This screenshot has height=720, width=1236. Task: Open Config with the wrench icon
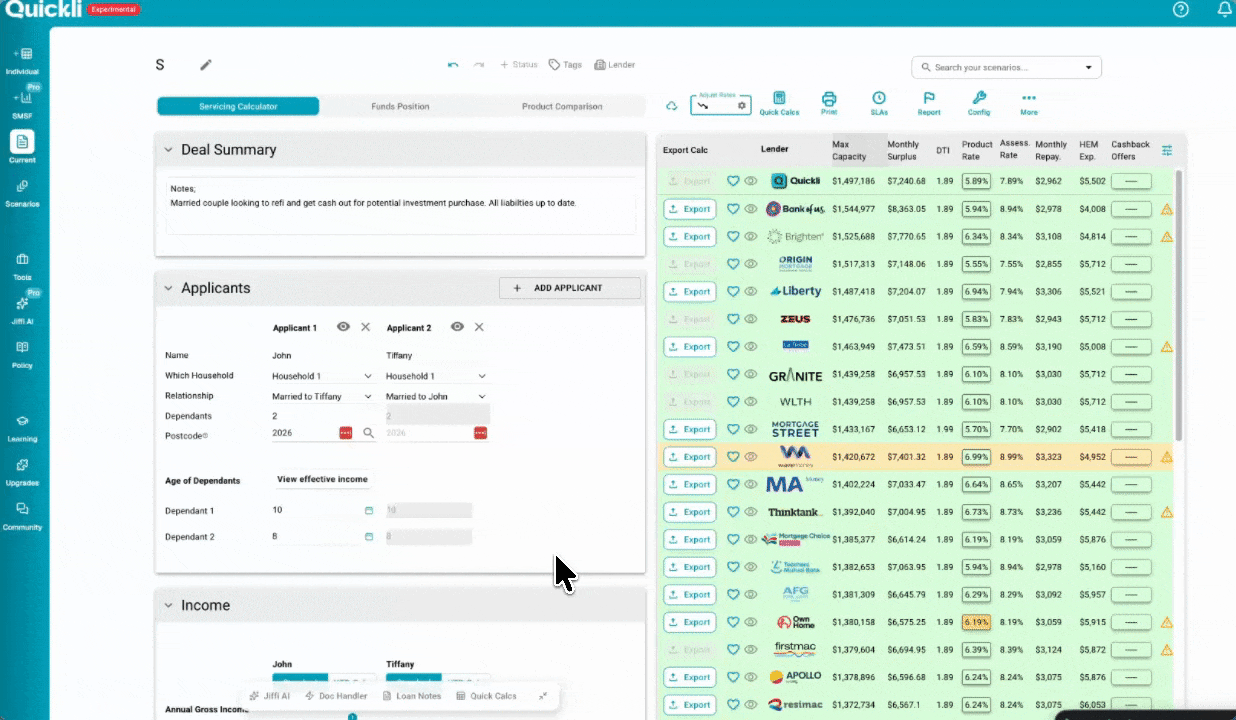tap(979, 99)
